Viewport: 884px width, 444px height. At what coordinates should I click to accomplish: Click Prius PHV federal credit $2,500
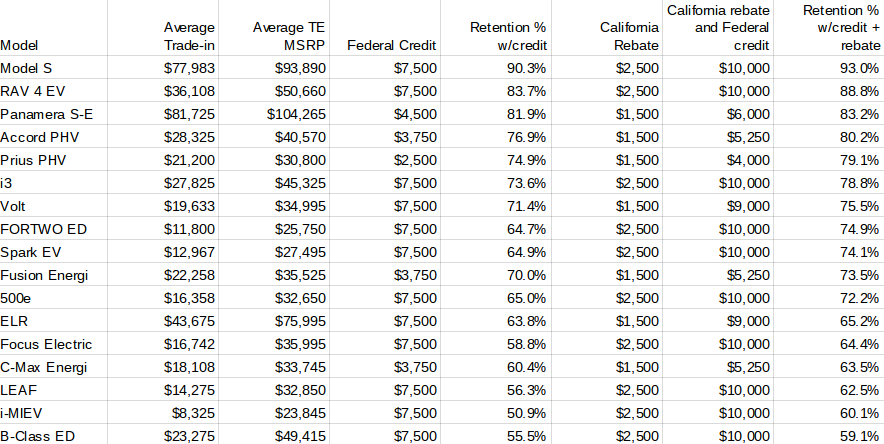click(415, 161)
